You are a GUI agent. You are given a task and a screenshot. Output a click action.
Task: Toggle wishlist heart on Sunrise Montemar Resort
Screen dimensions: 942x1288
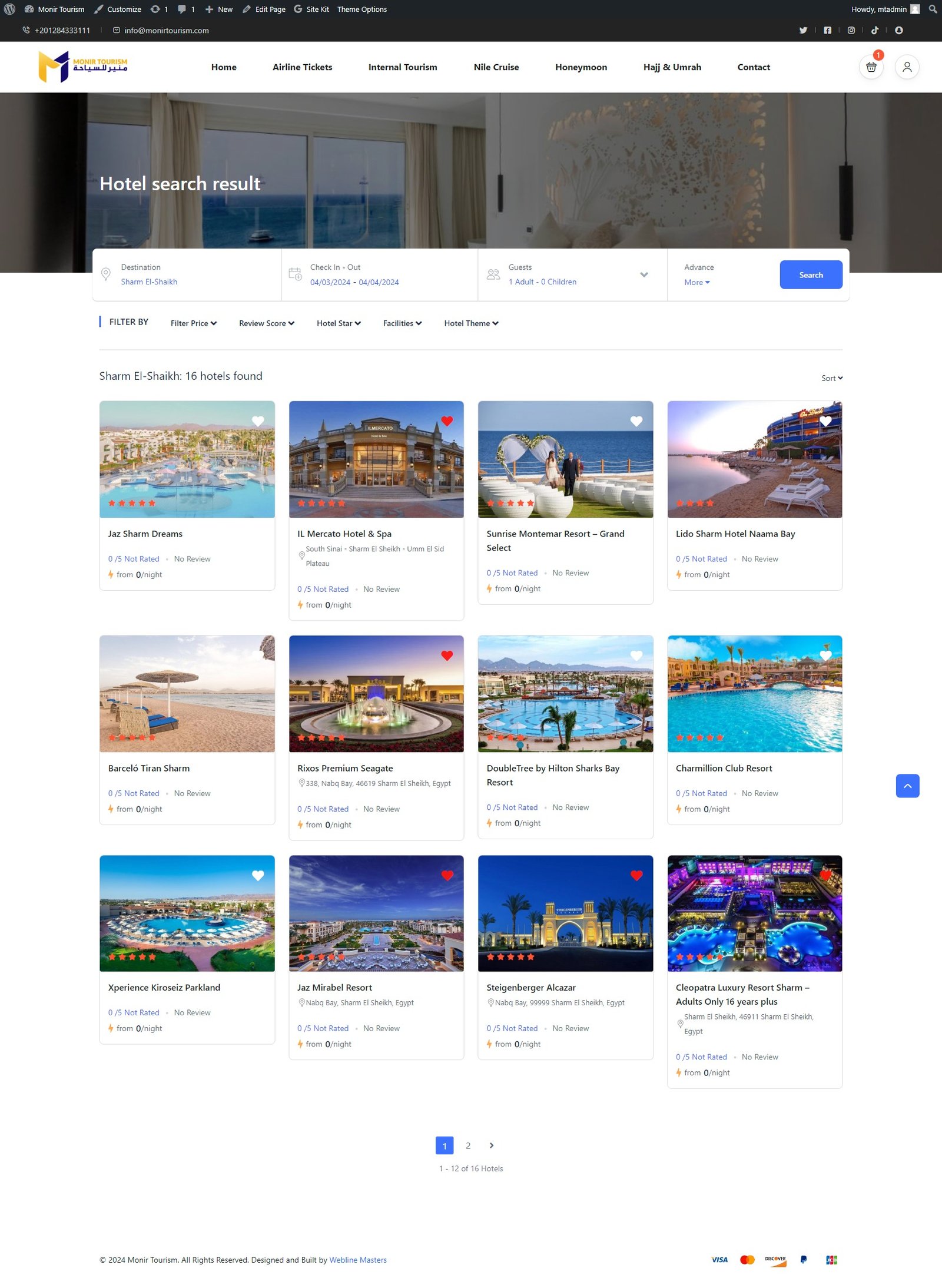[636, 421]
